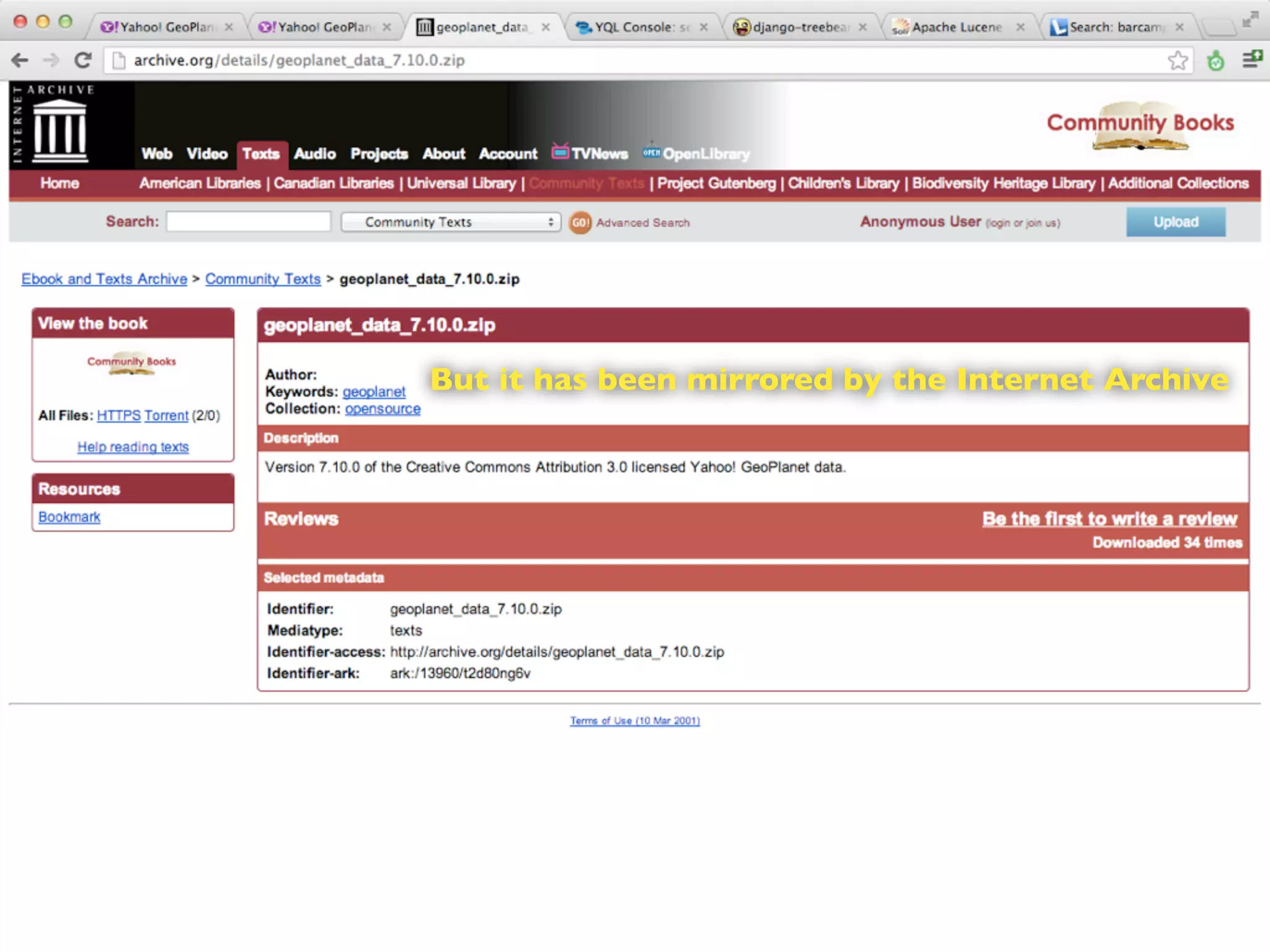Viewport: 1270px width, 952px height.
Task: Close the first Yahoo! GeoPlanet tab
Action: pos(229,27)
